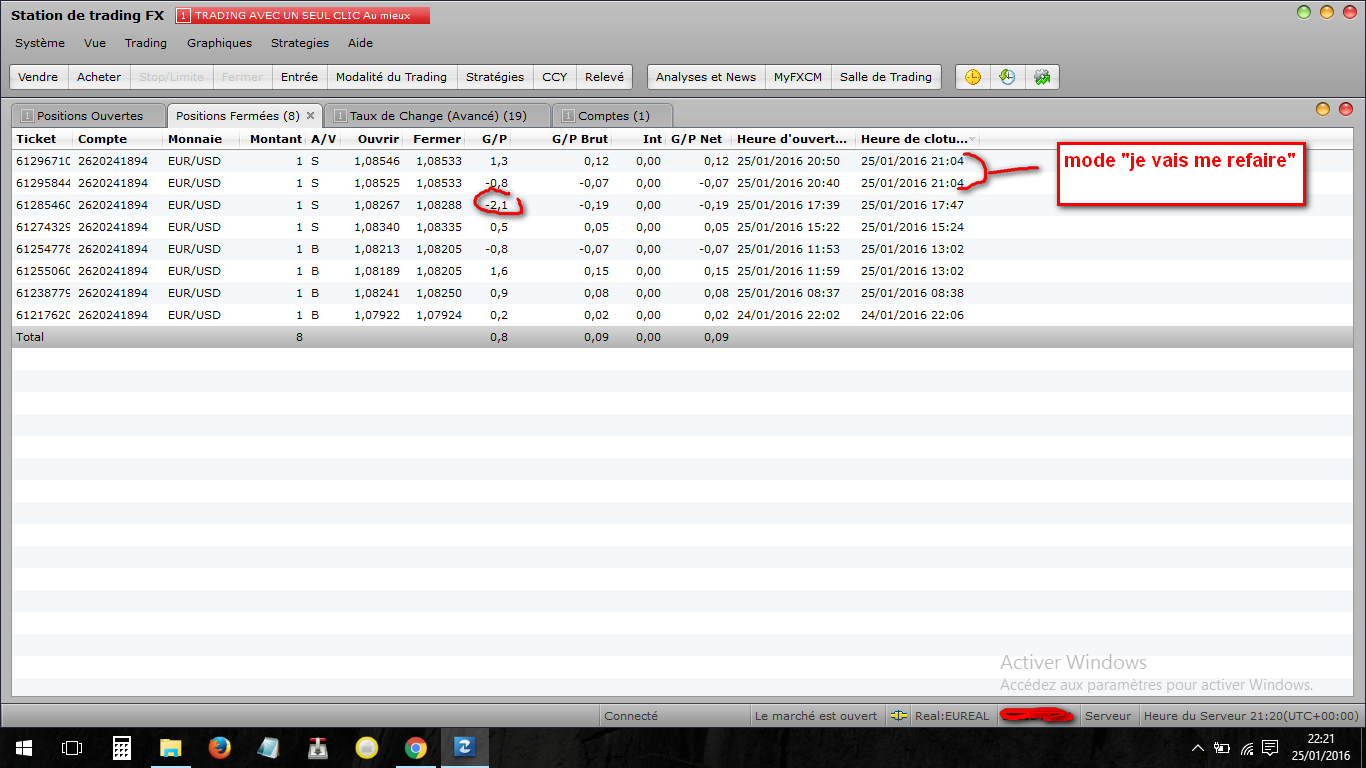
Task: Click the yellow connection icon in status bar
Action: click(x=899, y=716)
